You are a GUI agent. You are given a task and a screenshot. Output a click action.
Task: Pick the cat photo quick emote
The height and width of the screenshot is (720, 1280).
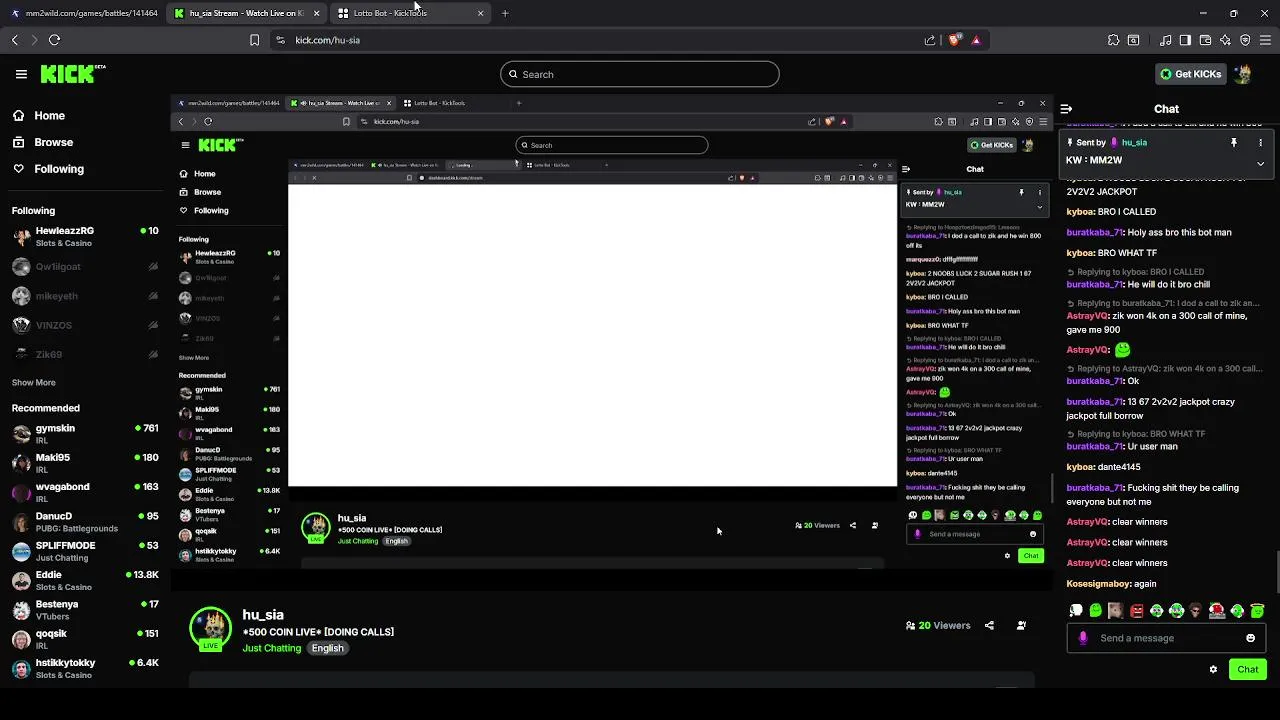pos(1116,610)
